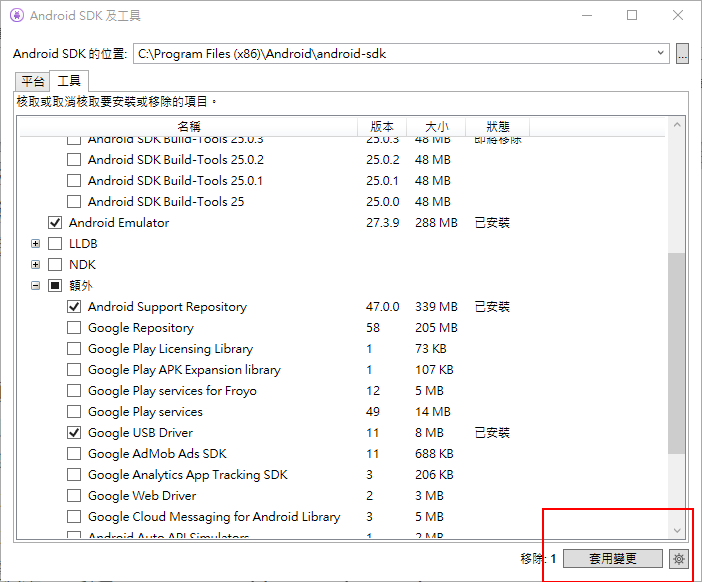
Task: Minimize the Android SDK window
Action: click(x=587, y=15)
